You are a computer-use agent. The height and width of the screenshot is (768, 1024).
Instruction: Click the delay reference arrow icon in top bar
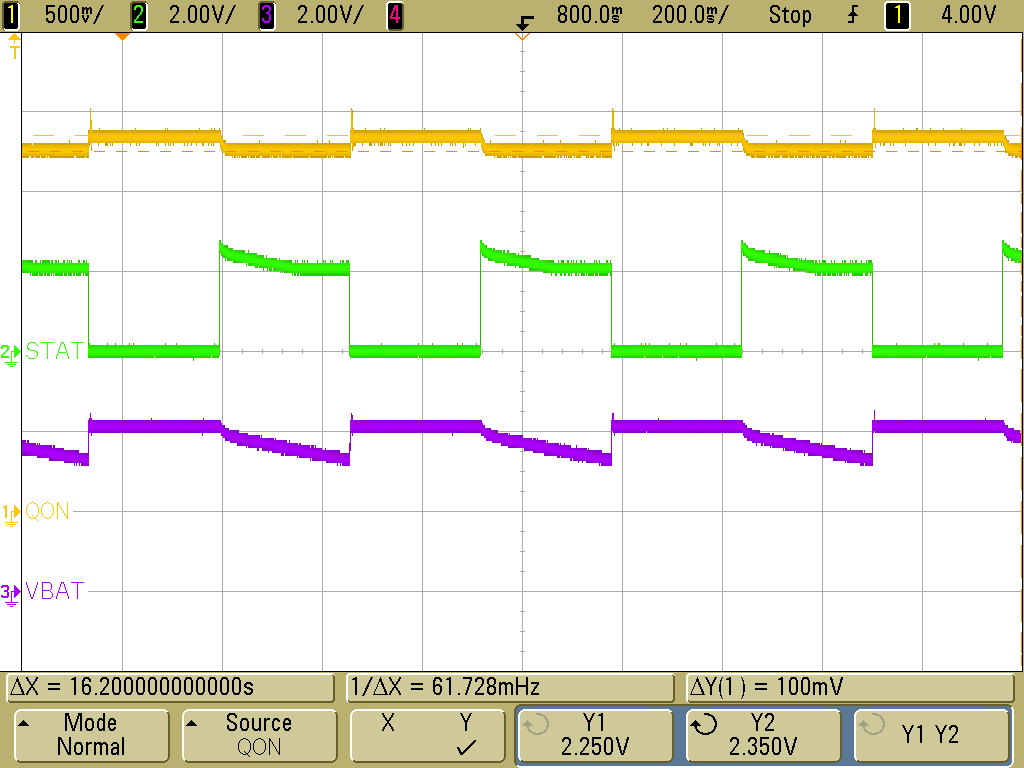pos(524,23)
